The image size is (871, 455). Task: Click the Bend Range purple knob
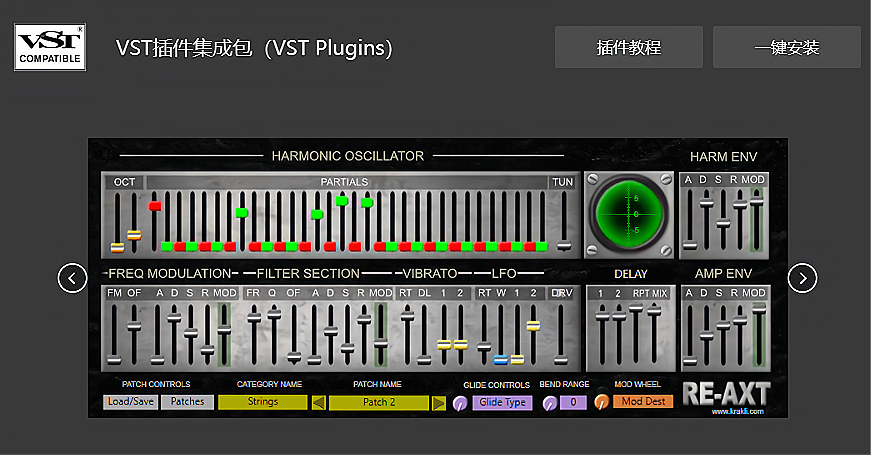click(549, 403)
